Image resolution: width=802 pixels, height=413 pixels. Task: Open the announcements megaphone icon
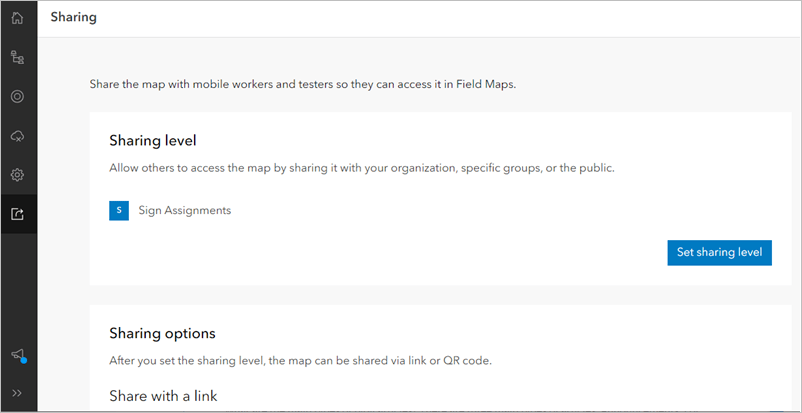pyautogui.click(x=17, y=354)
